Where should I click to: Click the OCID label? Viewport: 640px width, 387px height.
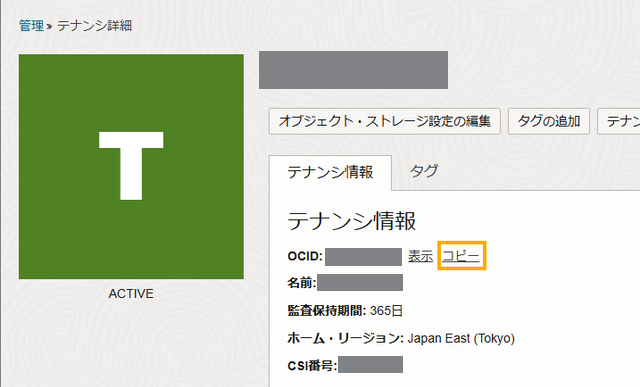point(305,256)
